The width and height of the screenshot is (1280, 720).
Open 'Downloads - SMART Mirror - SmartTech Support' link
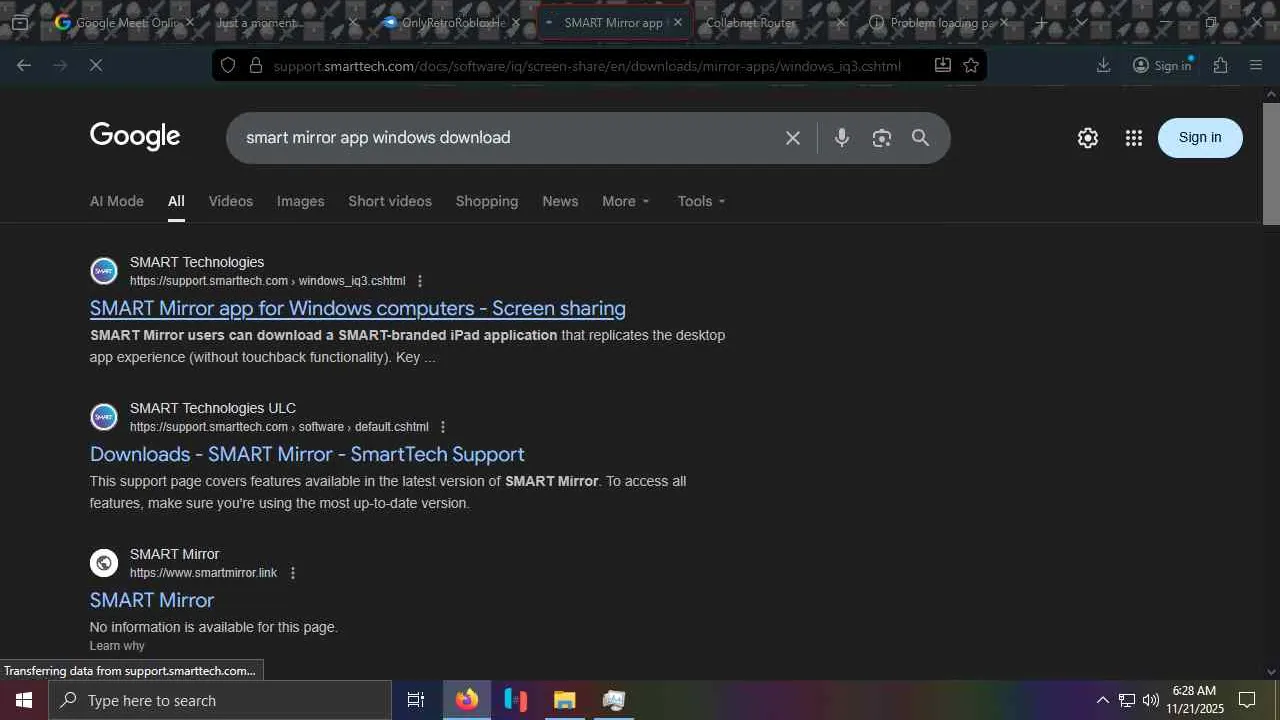[307, 454]
